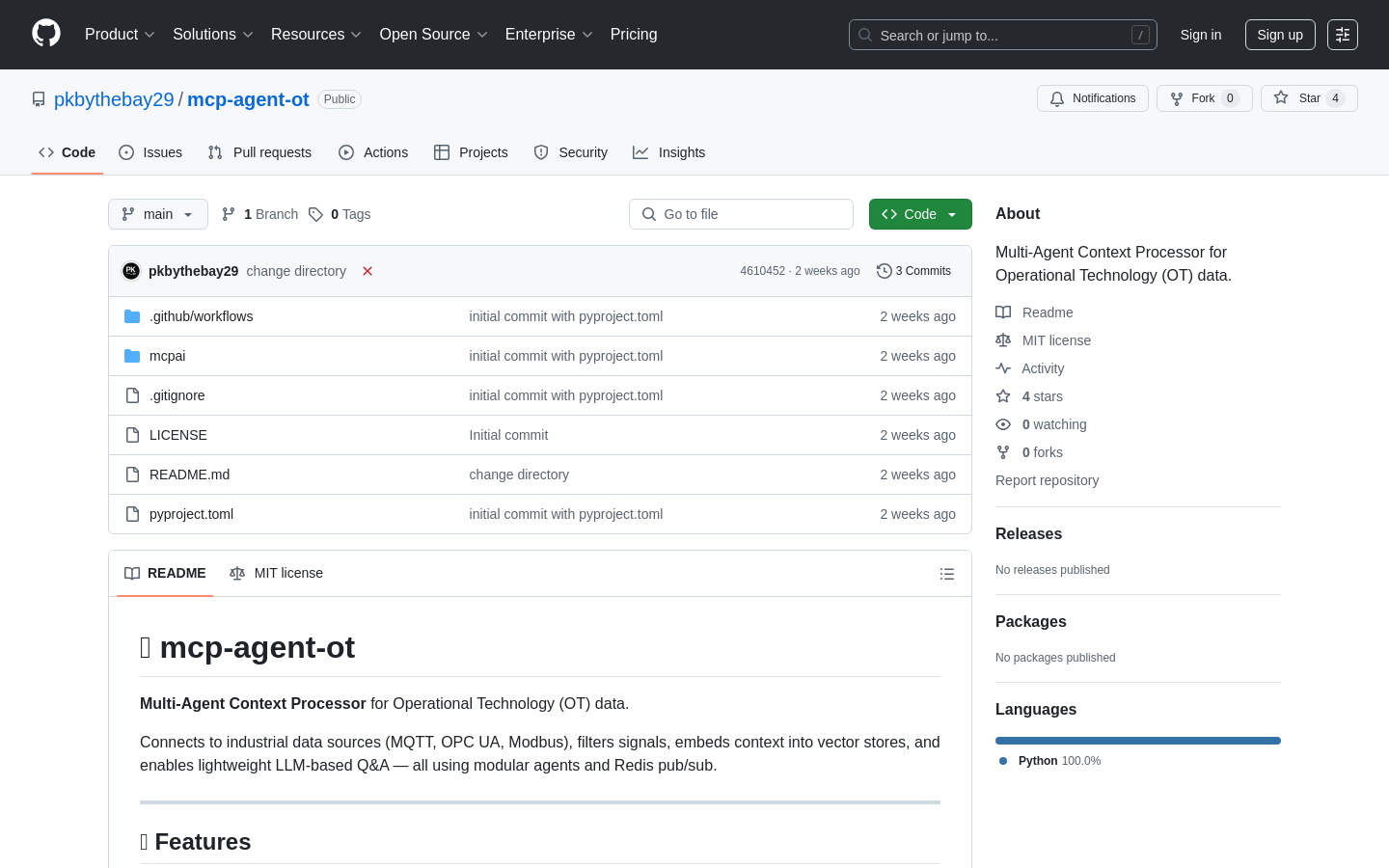This screenshot has width=1389, height=868.
Task: Click the eye icon next to 0 watching
Action: [1003, 424]
